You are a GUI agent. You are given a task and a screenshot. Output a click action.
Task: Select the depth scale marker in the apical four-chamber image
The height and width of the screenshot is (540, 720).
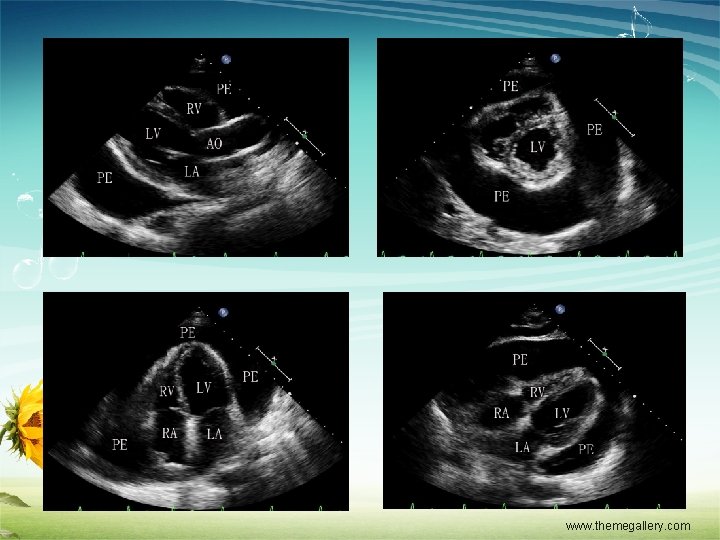pos(274,364)
